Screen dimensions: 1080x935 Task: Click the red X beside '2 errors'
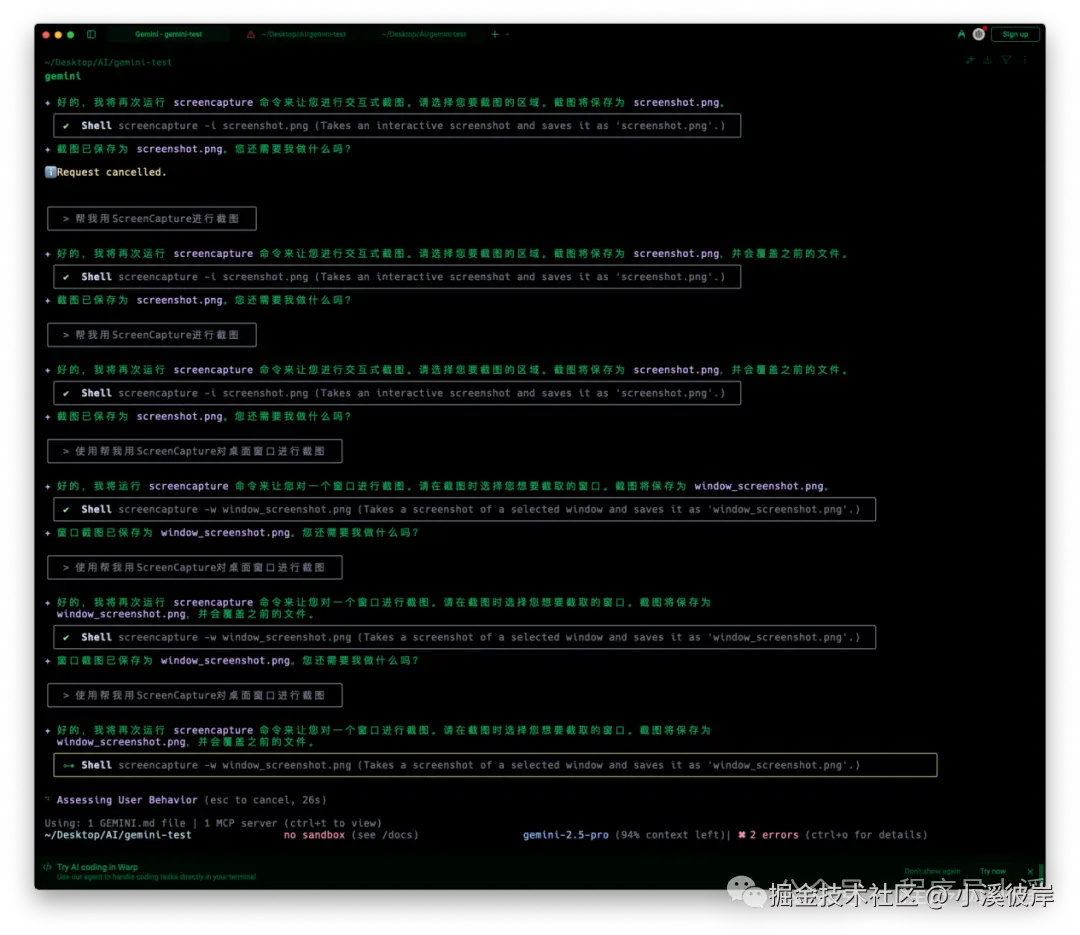[742, 834]
